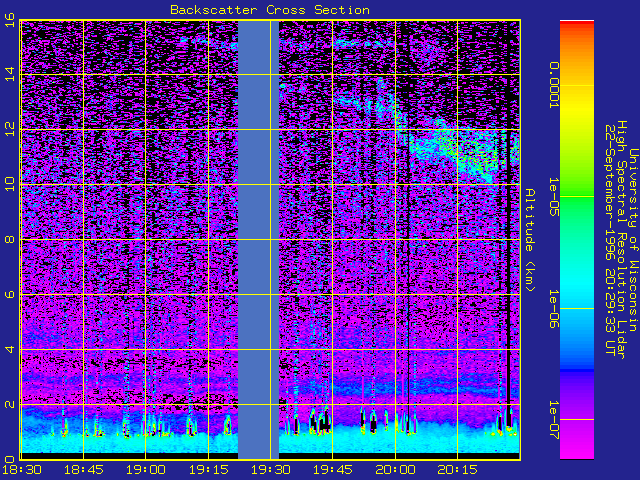
Task: Click the 1e-06 color scale label
Action: 553,309
